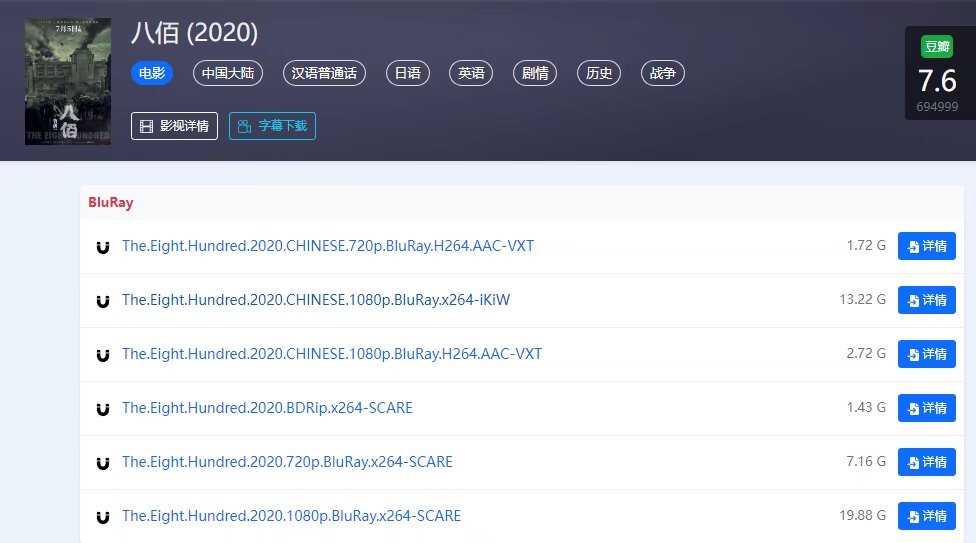Screen dimensions: 976x543
Task: Click magnet icon for 1080p x264-SCARE release
Action: click(x=102, y=517)
